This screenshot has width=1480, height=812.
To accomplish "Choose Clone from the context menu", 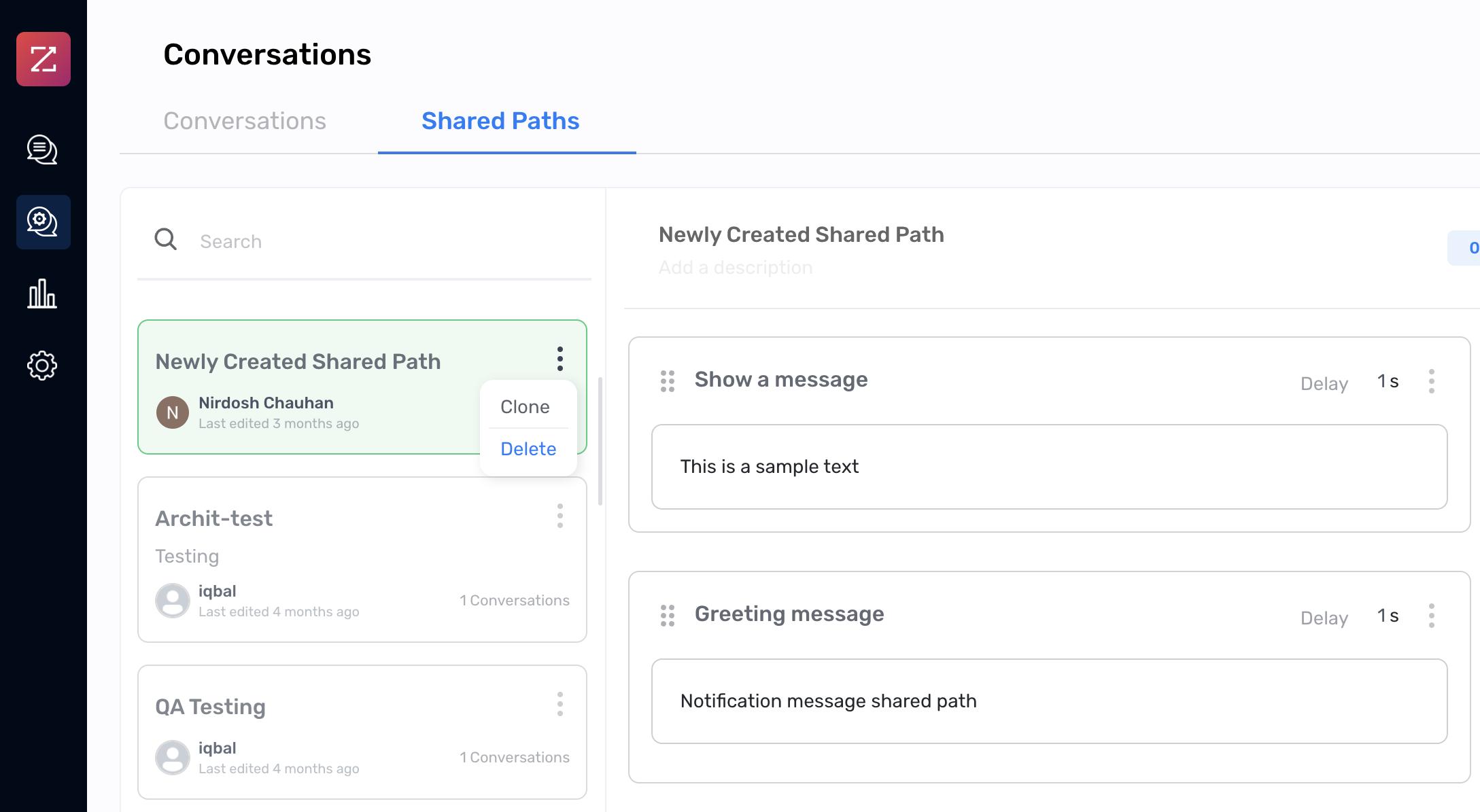I will pos(525,406).
